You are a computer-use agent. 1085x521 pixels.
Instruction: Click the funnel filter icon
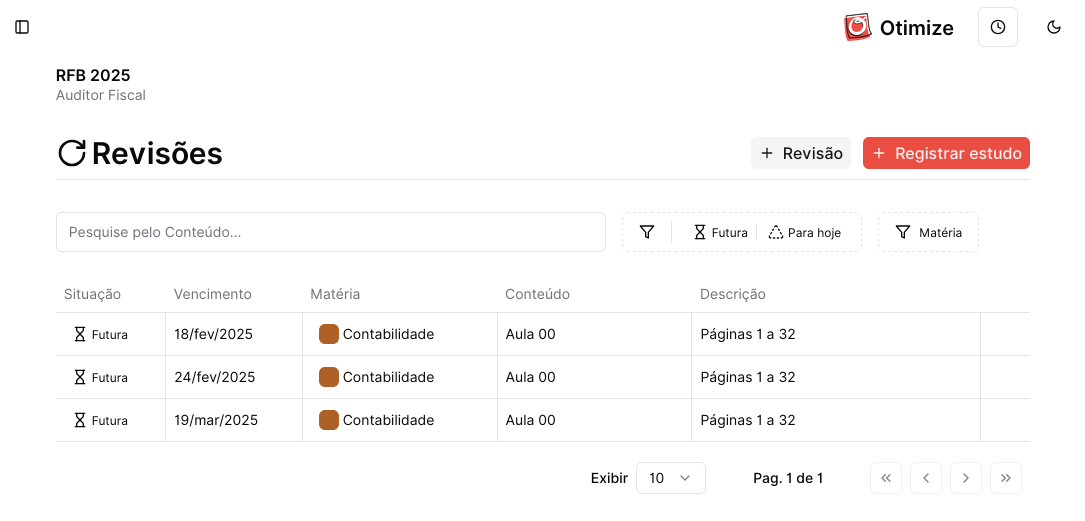[647, 232]
